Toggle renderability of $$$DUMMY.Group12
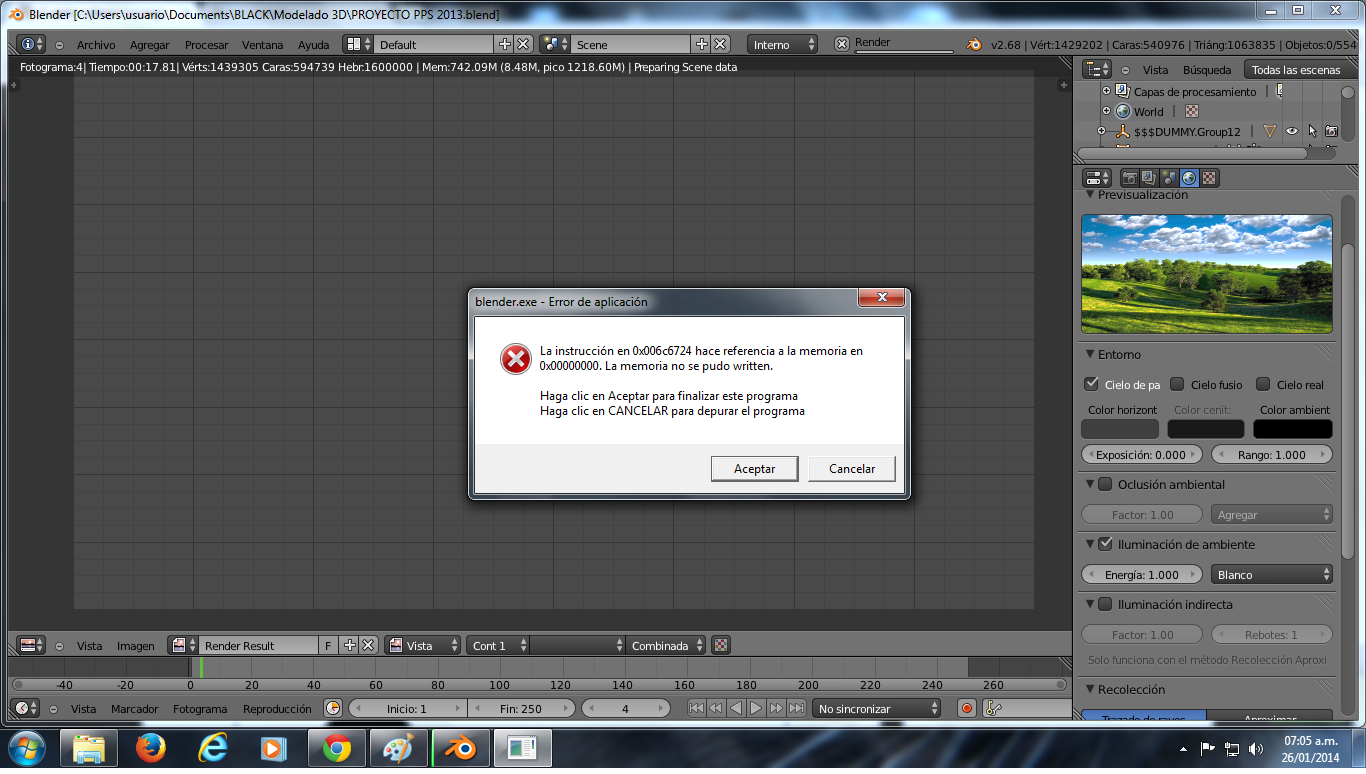The height and width of the screenshot is (774, 1366). click(1331, 131)
